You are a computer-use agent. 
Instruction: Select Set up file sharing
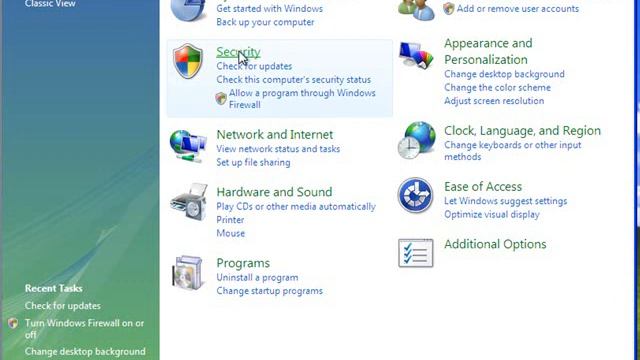point(253,162)
